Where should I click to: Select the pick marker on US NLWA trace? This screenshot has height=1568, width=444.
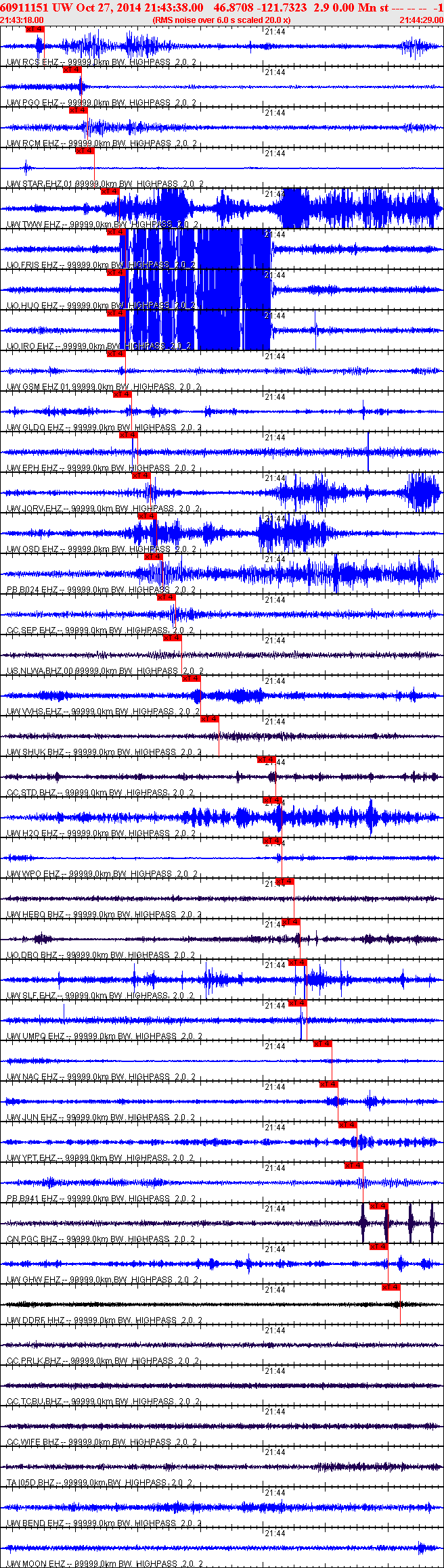point(173,638)
